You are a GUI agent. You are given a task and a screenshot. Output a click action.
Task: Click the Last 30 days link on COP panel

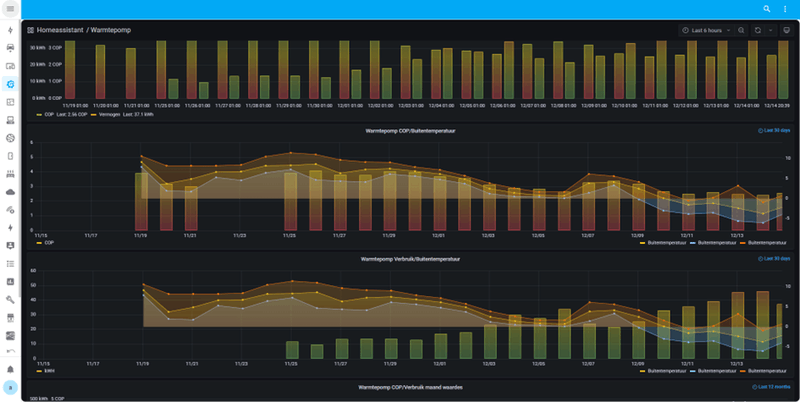(774, 131)
